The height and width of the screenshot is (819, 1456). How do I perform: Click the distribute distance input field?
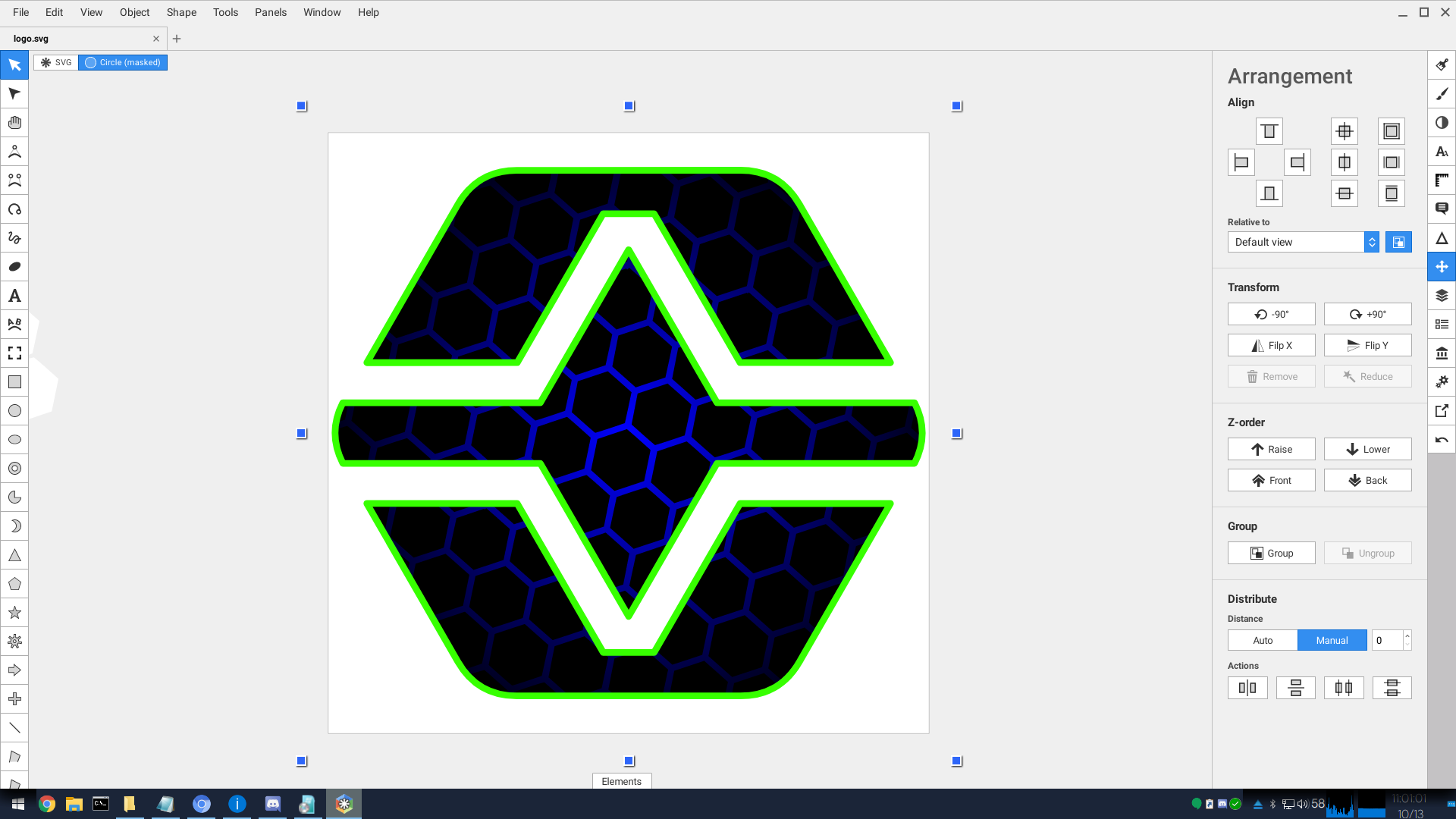pyautogui.click(x=1386, y=640)
